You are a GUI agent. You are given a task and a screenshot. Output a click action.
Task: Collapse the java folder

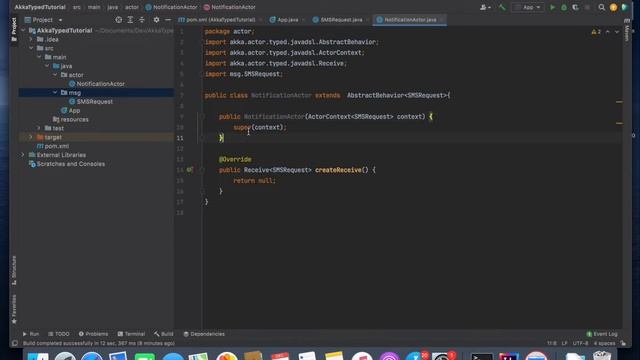click(x=47, y=66)
